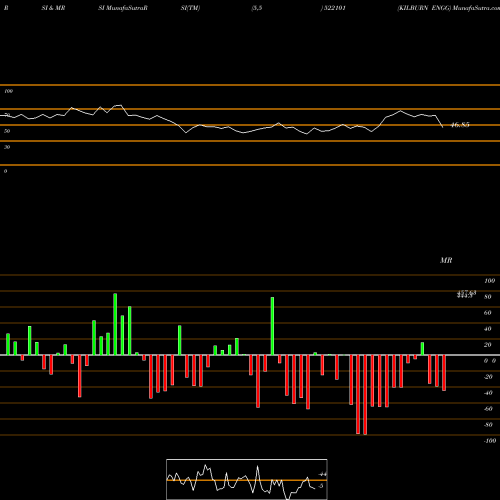Click the -5 label in the mini chart

(321, 486)
